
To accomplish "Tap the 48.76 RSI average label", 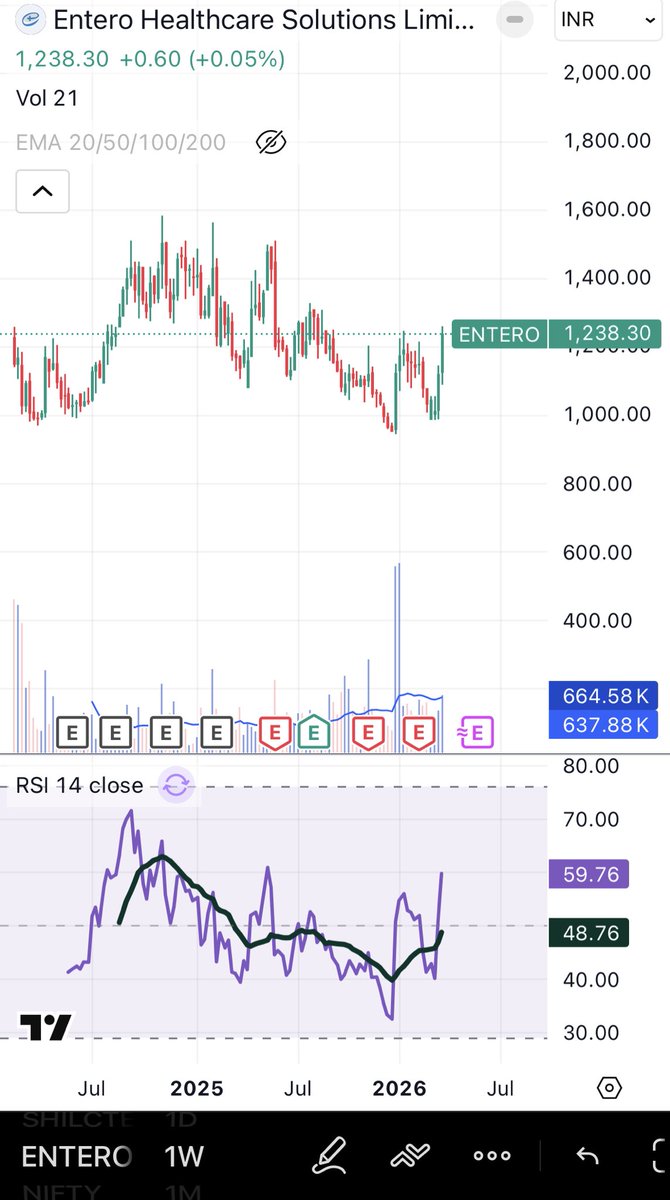I will point(590,933).
